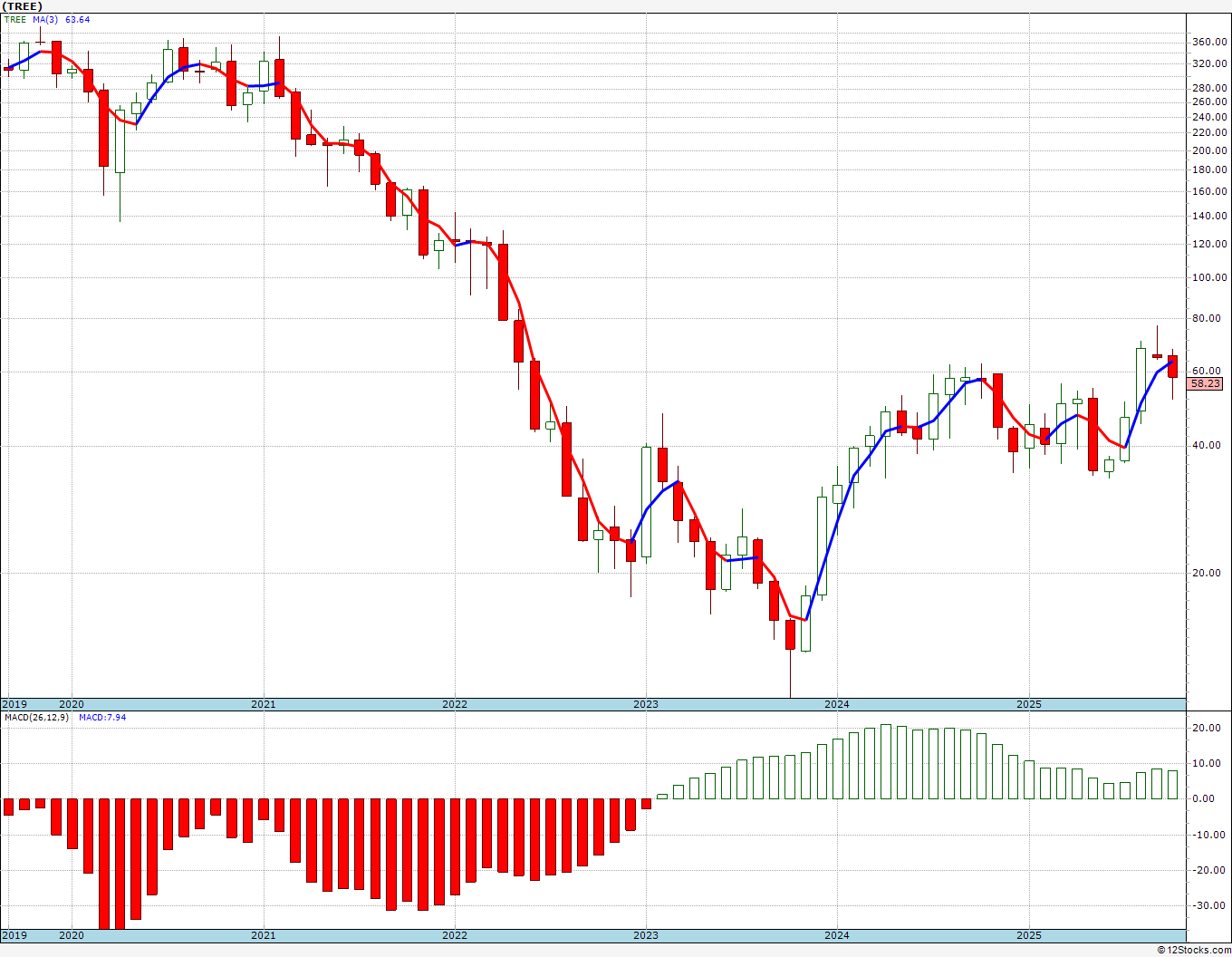Click the 60.00 price axis label

[1207, 371]
